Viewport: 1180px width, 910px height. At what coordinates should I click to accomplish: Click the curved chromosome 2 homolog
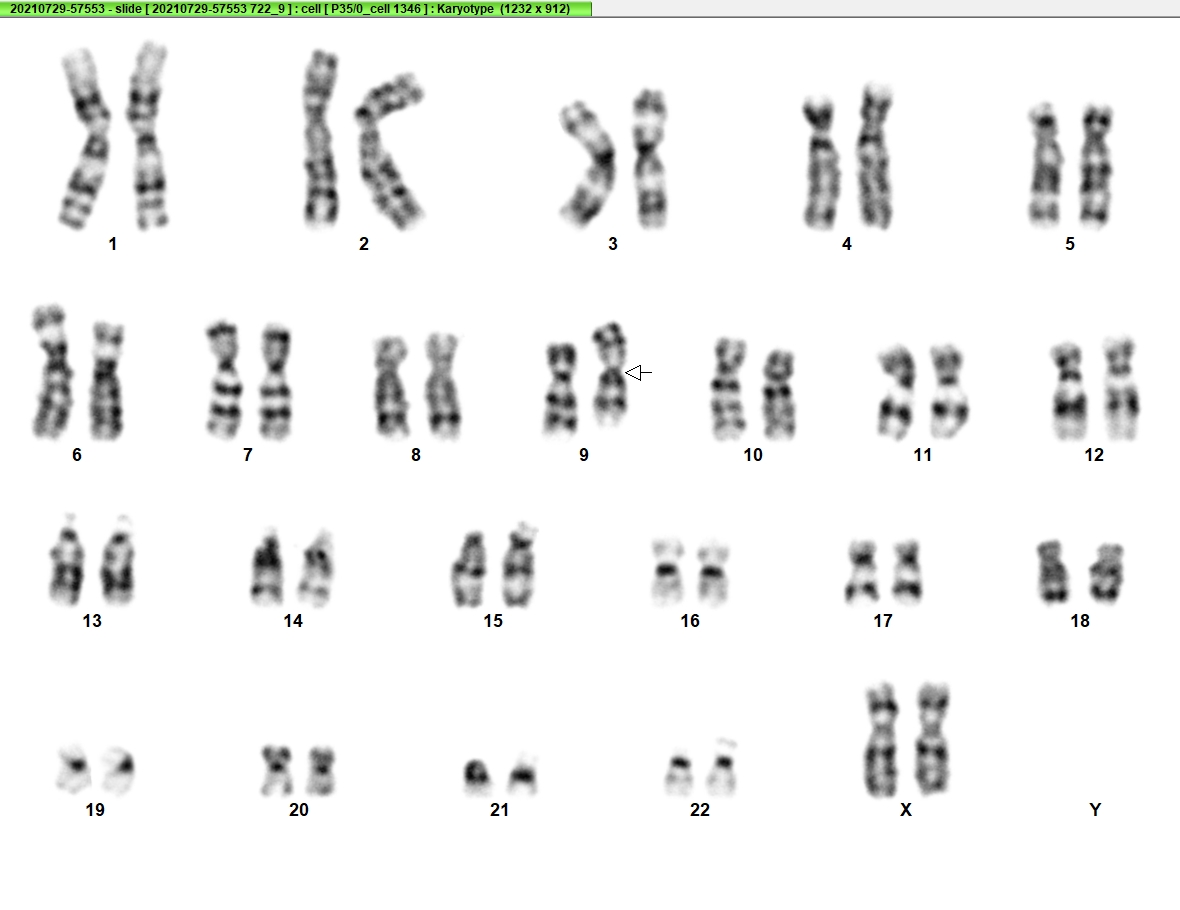(390, 151)
